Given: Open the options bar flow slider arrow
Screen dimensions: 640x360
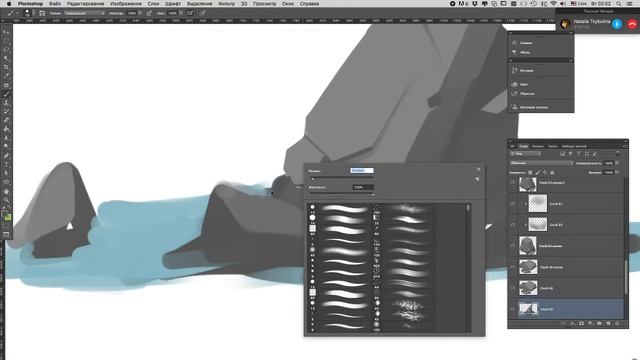Looking at the screenshot, I should (x=181, y=13).
